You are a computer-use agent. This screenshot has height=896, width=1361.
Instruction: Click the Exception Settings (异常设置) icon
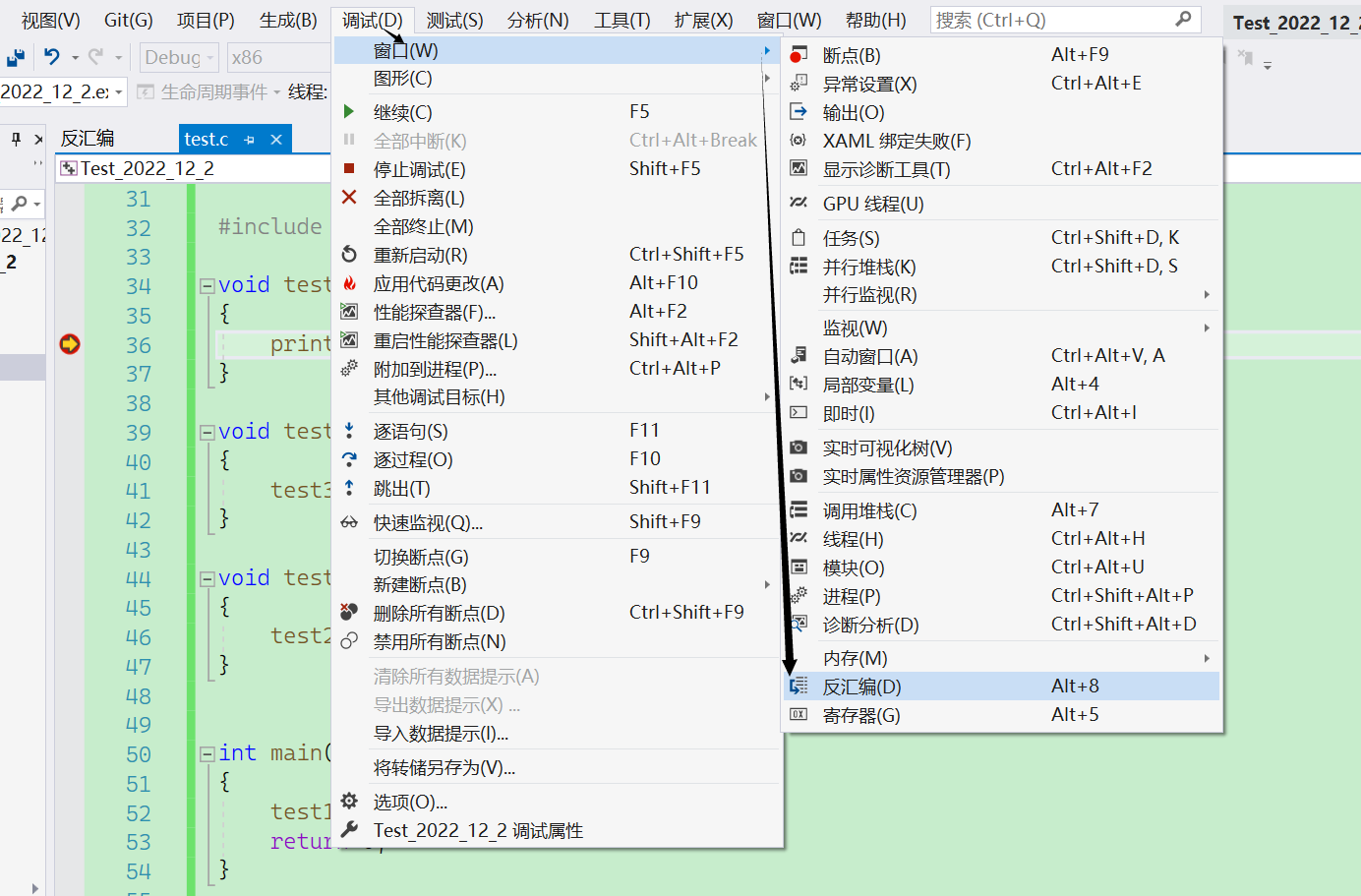click(x=799, y=84)
